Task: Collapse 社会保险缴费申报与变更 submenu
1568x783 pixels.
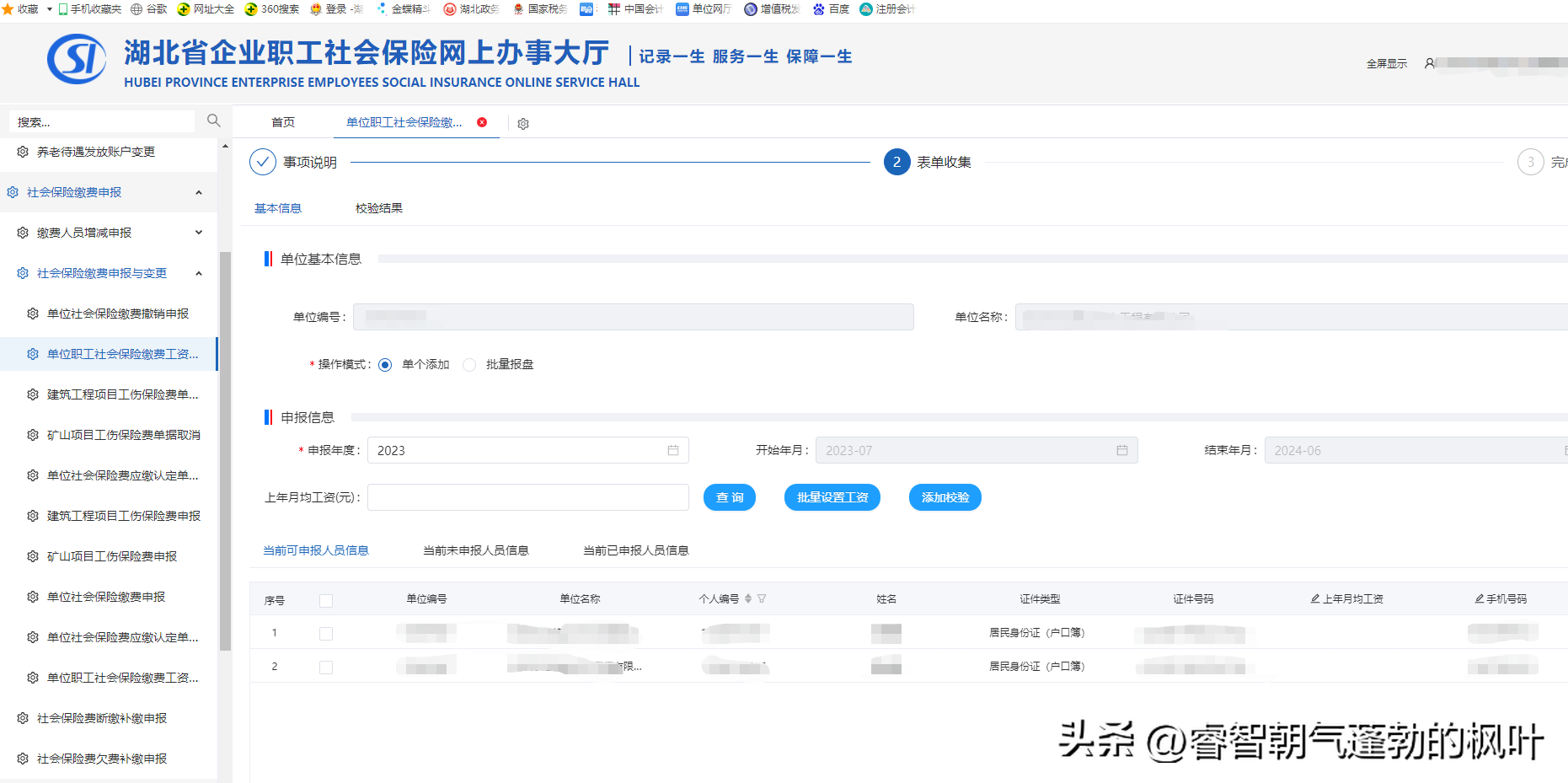Action: 199,273
